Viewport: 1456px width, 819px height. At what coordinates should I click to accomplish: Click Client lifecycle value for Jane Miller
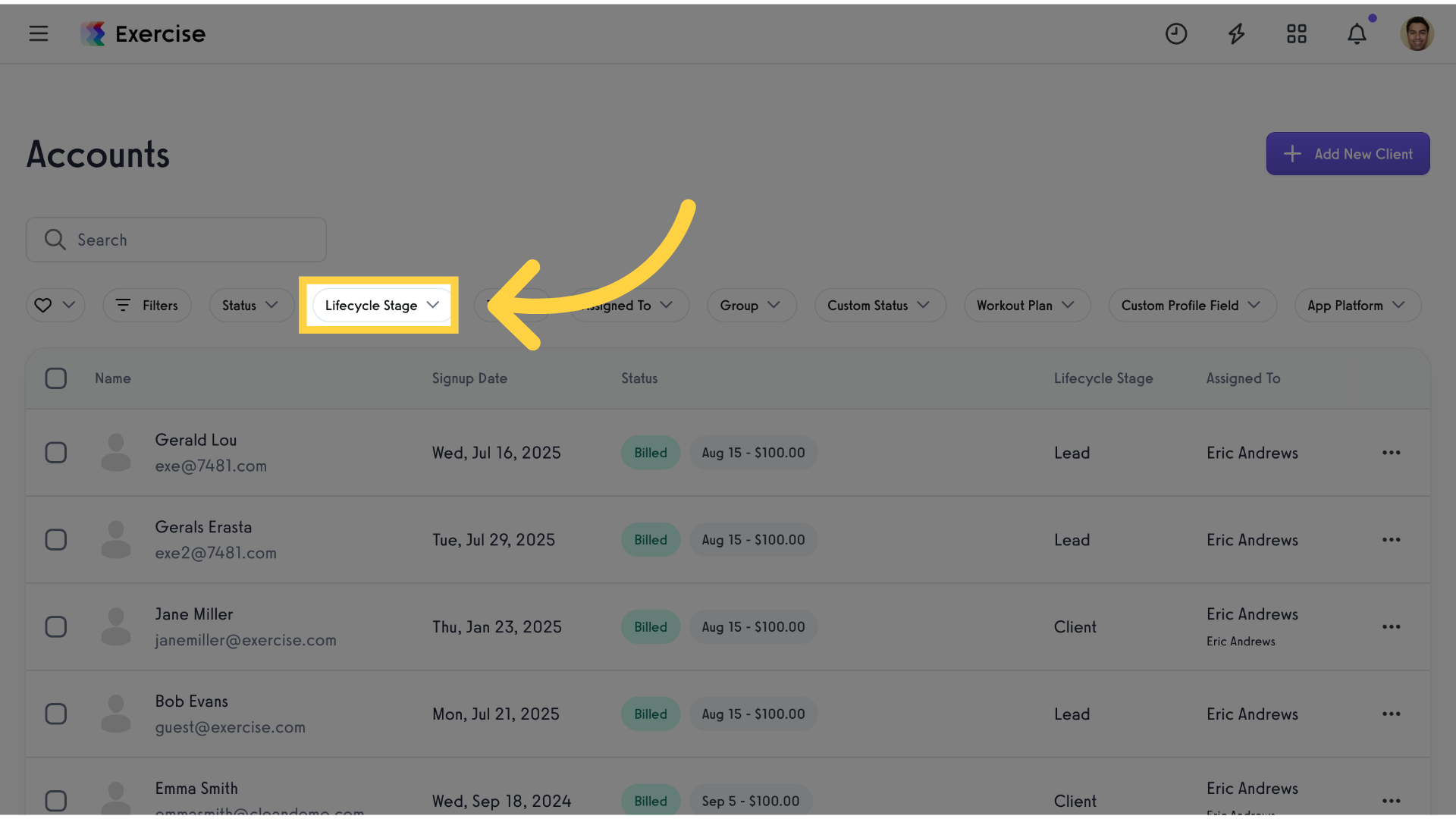click(1075, 627)
